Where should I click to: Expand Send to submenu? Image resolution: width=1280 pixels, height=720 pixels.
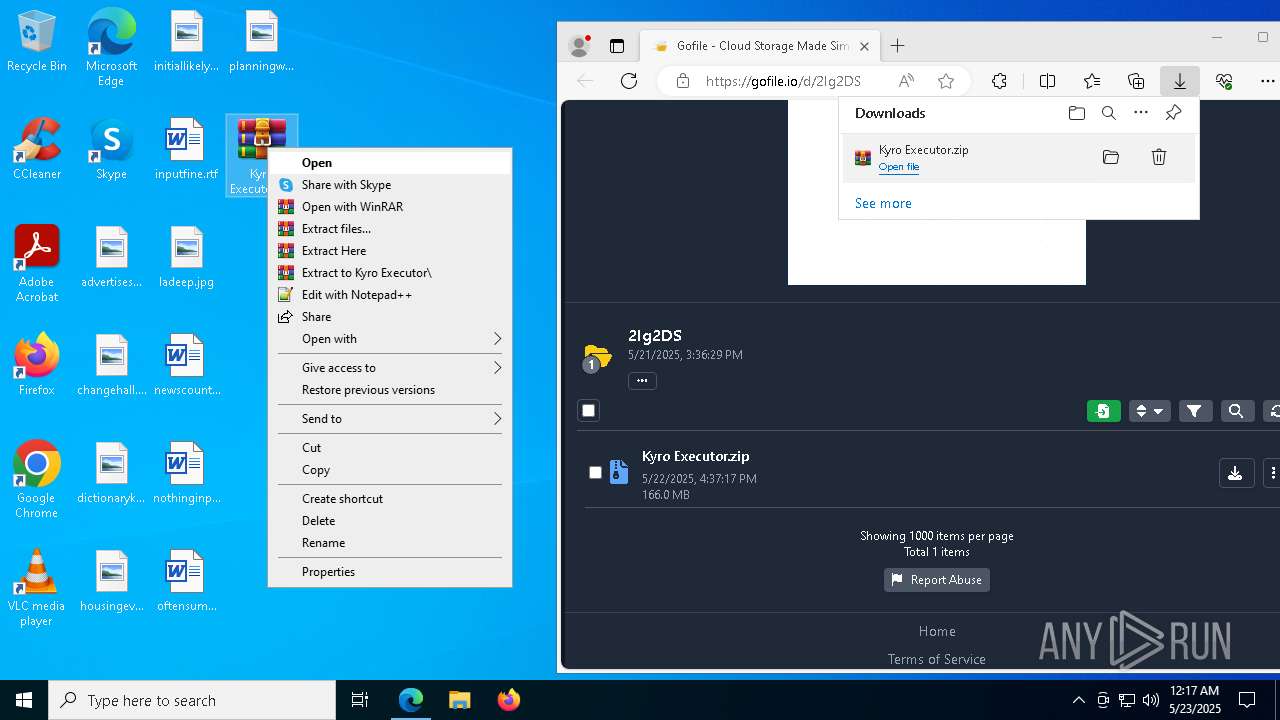click(390, 419)
